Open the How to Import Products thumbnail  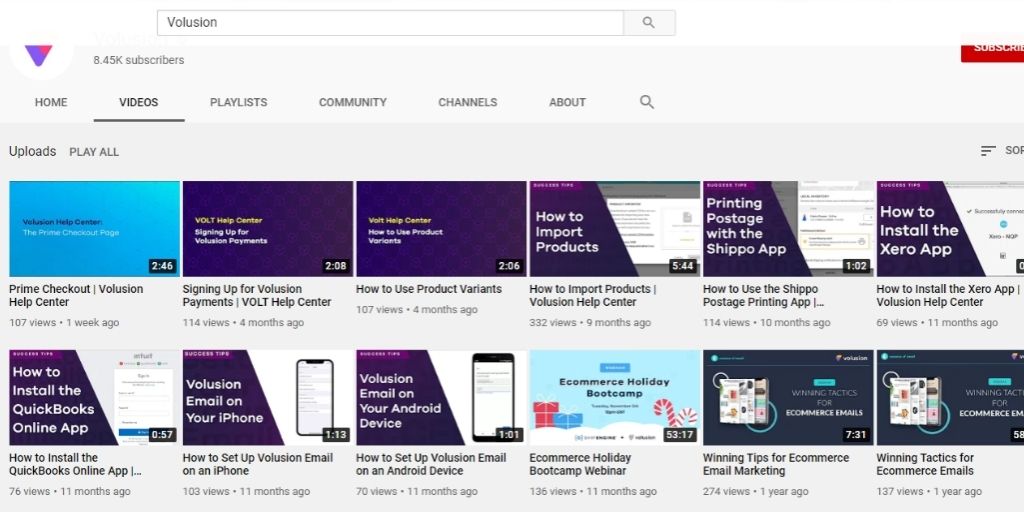tap(615, 229)
